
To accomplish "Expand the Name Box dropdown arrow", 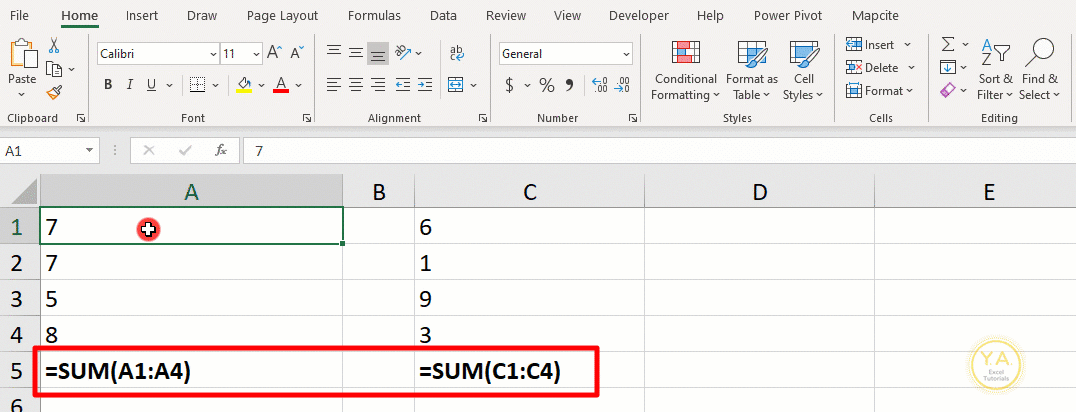I will click(x=89, y=150).
